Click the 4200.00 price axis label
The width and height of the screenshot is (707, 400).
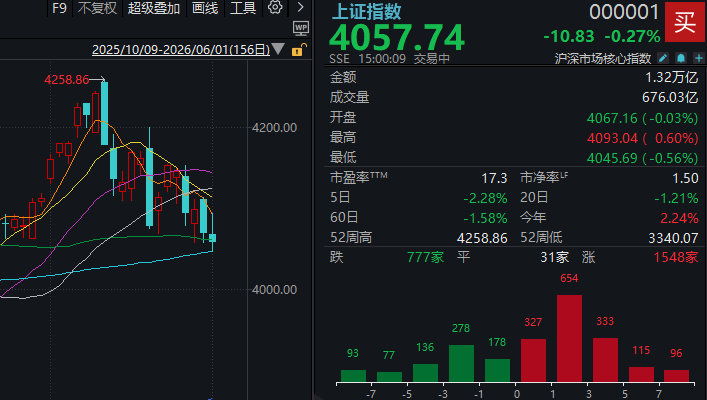coord(275,128)
